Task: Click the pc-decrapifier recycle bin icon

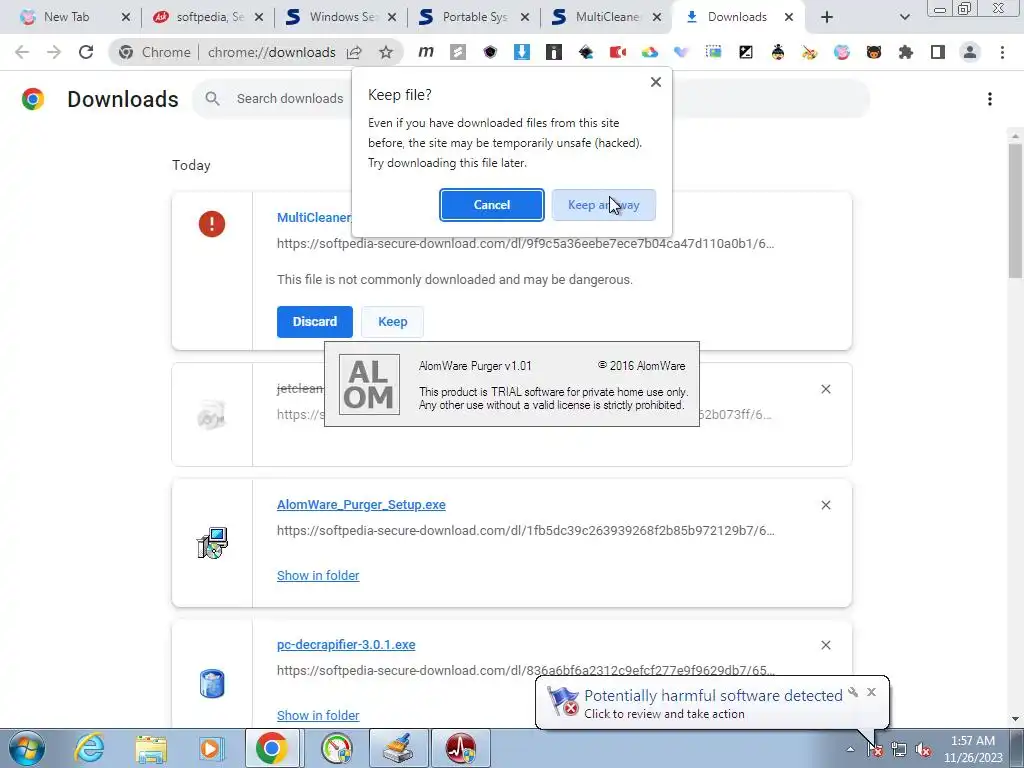Action: pos(212,684)
